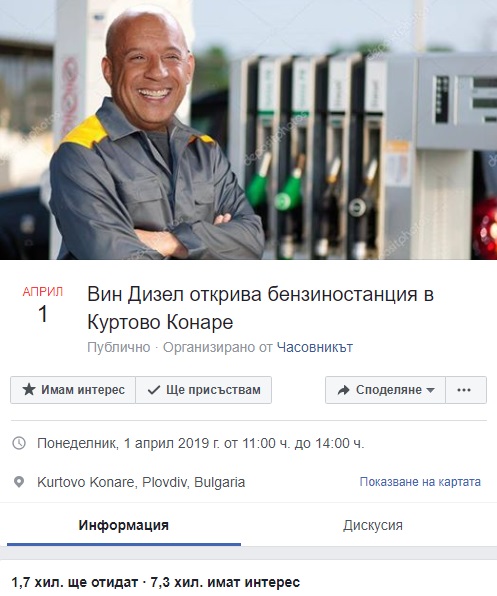Expand the Споделяне dropdown arrow
Image resolution: width=497 pixels, height=596 pixels.
tap(431, 390)
